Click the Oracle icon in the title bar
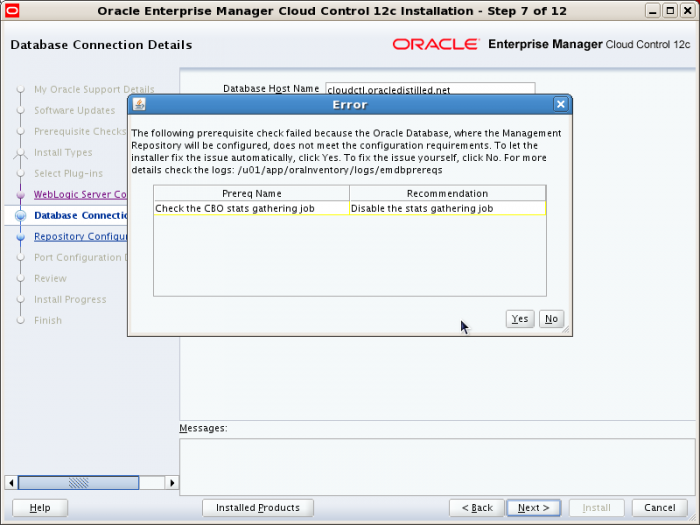Image resolution: width=700 pixels, height=525 pixels. coord(12,10)
